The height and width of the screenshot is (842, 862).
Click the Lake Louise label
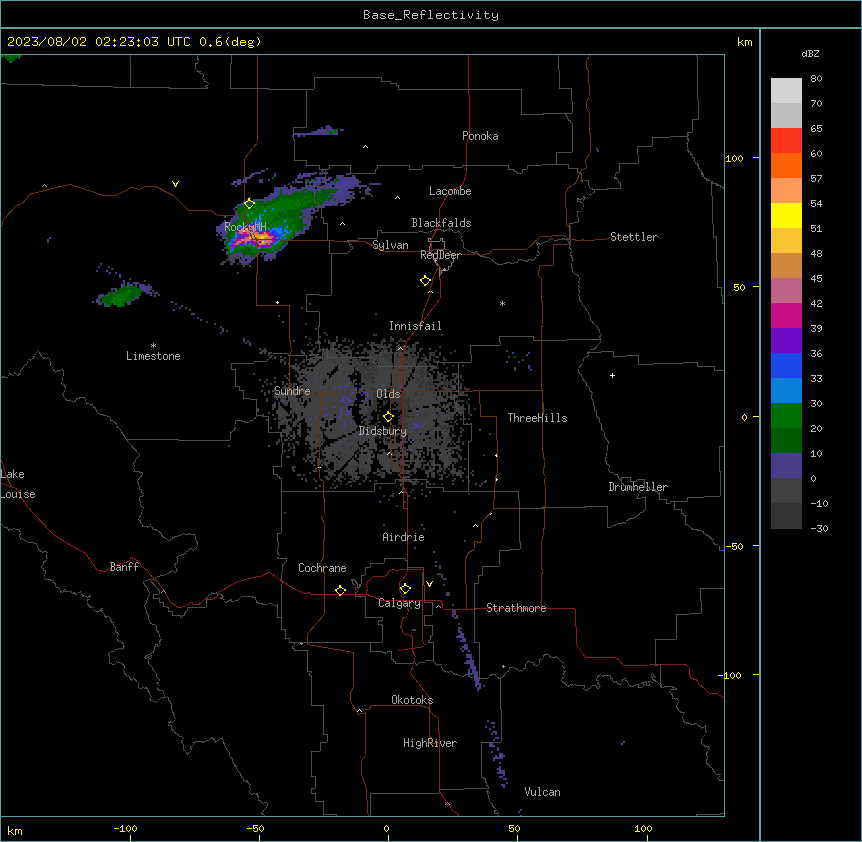click(x=16, y=484)
